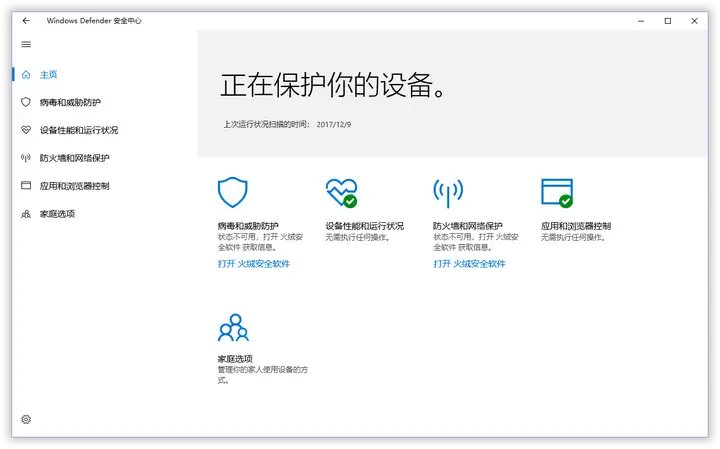Click the 正在保护你的设备 headline

(333, 85)
